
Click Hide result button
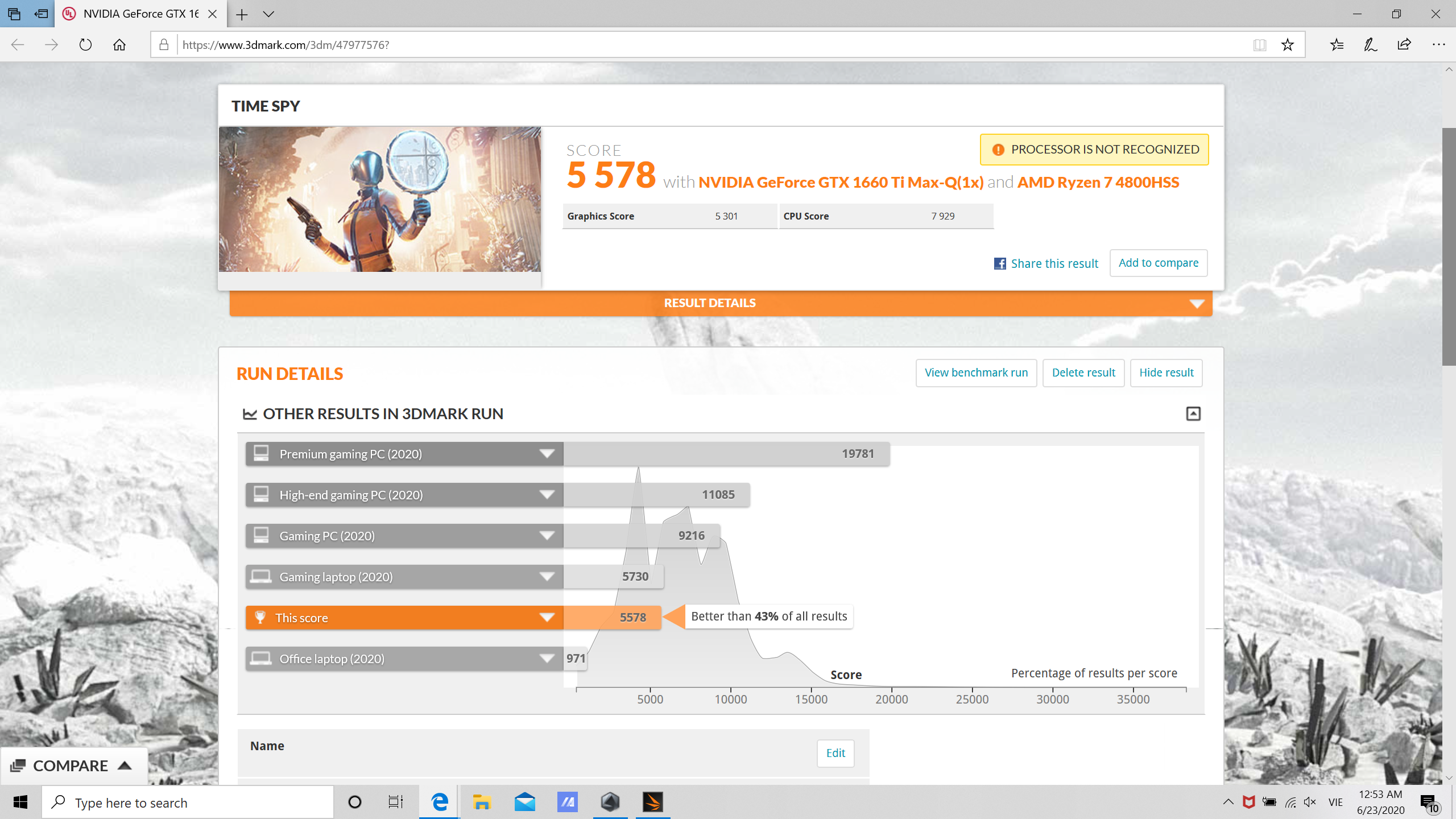tap(1166, 373)
